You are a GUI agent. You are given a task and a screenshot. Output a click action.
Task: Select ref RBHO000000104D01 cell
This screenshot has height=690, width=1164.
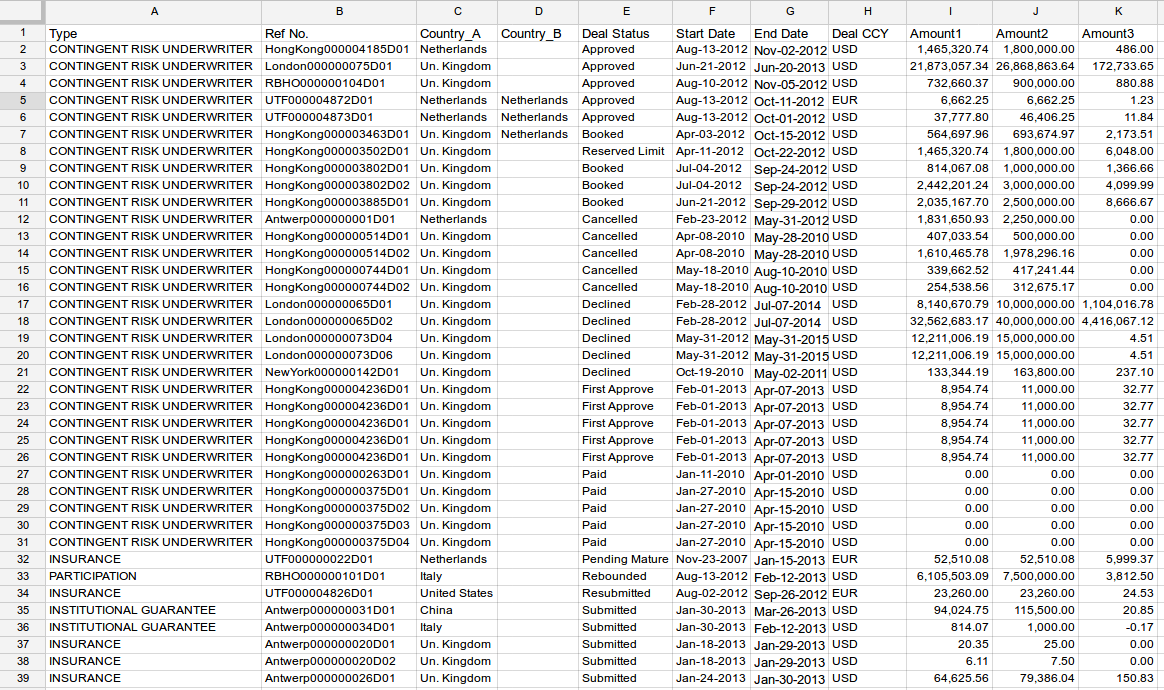[338, 83]
